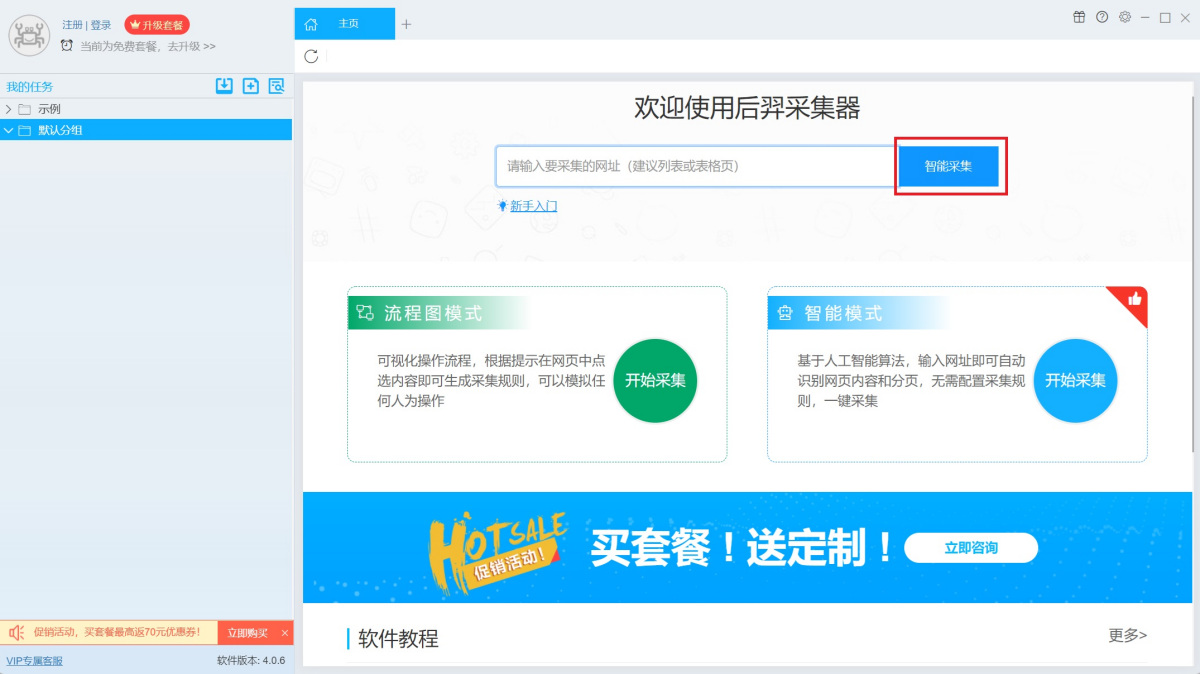This screenshot has width=1200, height=674.
Task: Add a new tab with plus icon
Action: click(x=406, y=24)
